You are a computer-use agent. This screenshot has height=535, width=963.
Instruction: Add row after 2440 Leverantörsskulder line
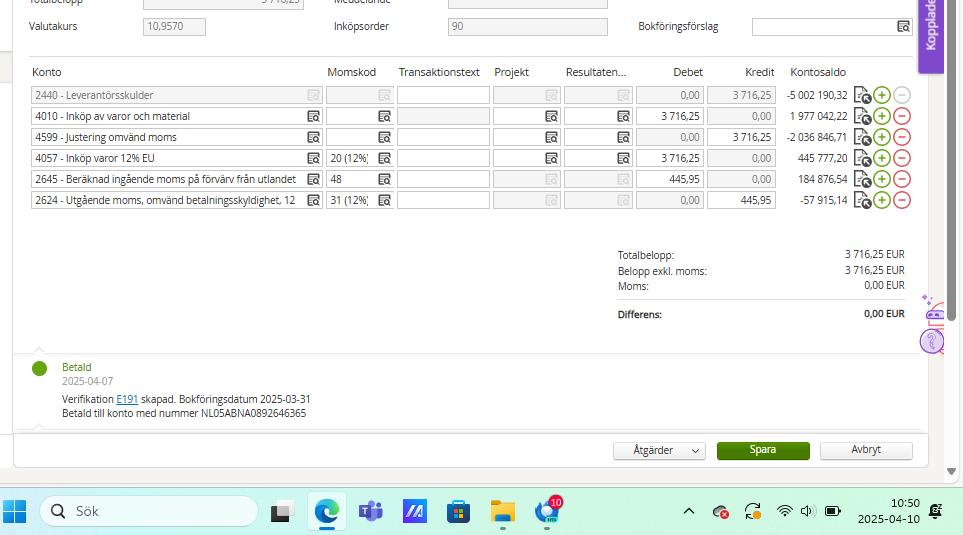tap(882, 95)
